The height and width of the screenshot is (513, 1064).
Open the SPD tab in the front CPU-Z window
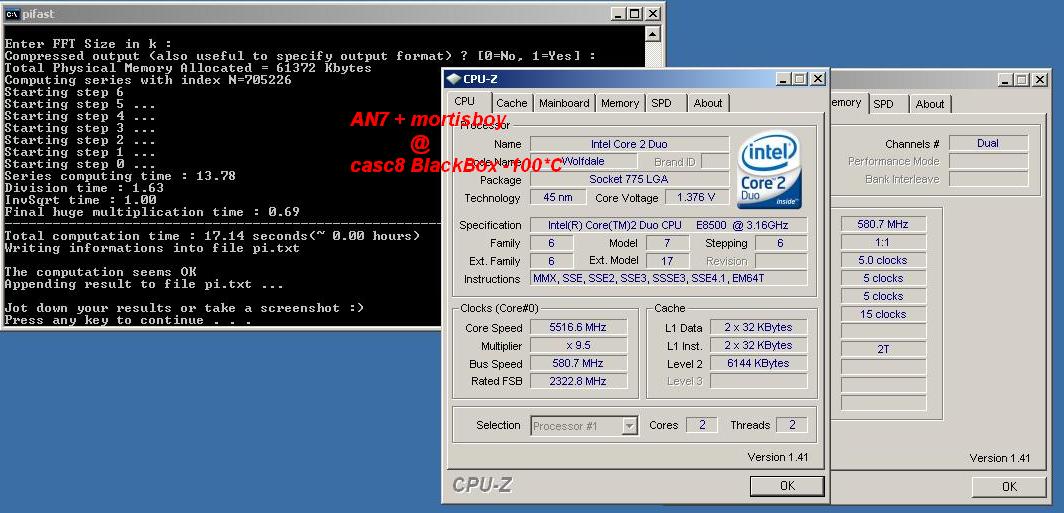[x=661, y=103]
